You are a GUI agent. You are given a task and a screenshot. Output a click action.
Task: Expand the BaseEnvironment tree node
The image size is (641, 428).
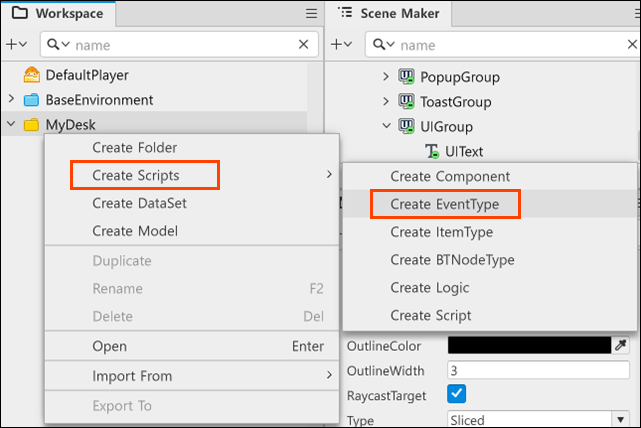[x=11, y=99]
